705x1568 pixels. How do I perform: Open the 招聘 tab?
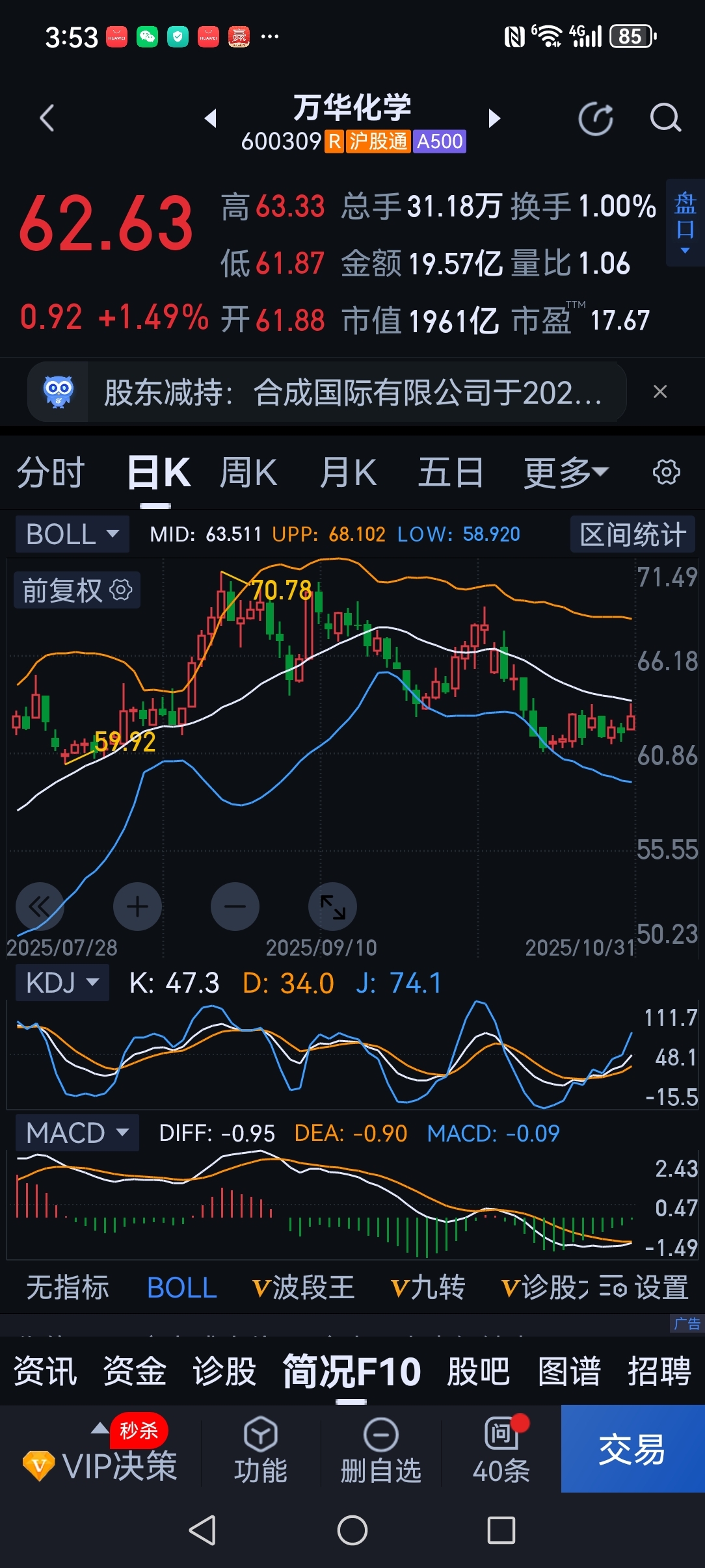pos(659,1372)
